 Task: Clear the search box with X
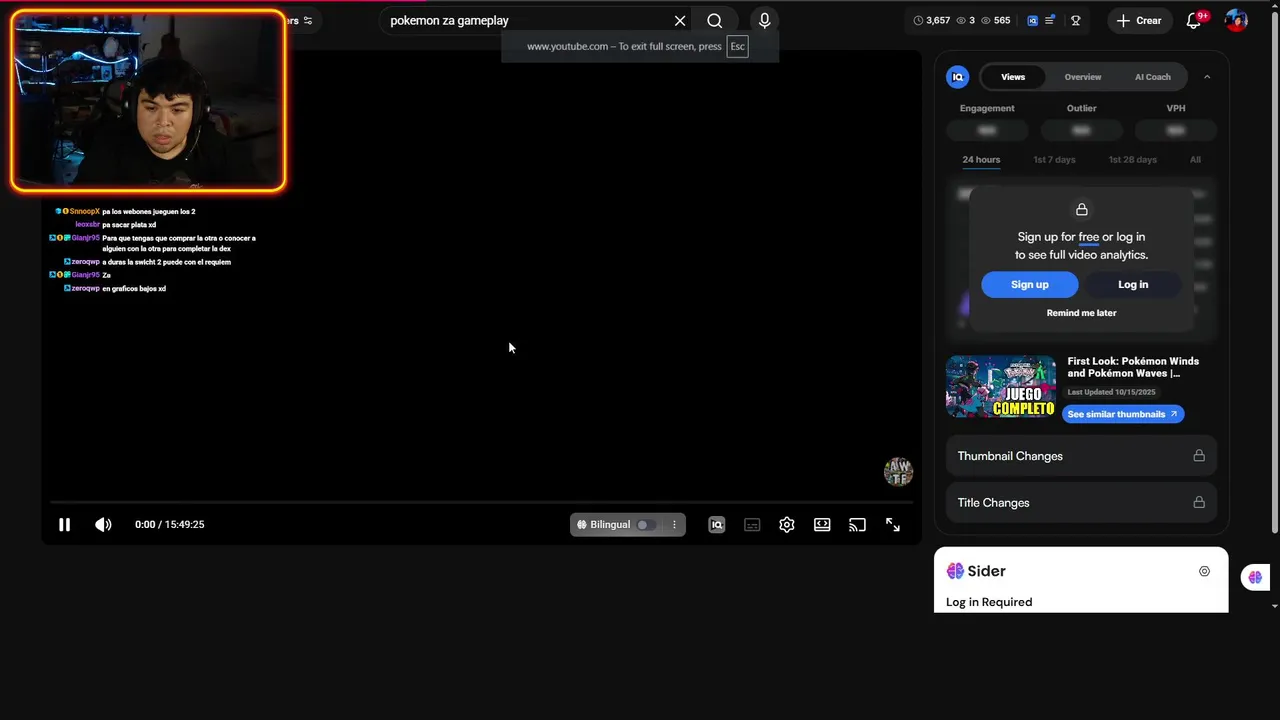[x=680, y=20]
